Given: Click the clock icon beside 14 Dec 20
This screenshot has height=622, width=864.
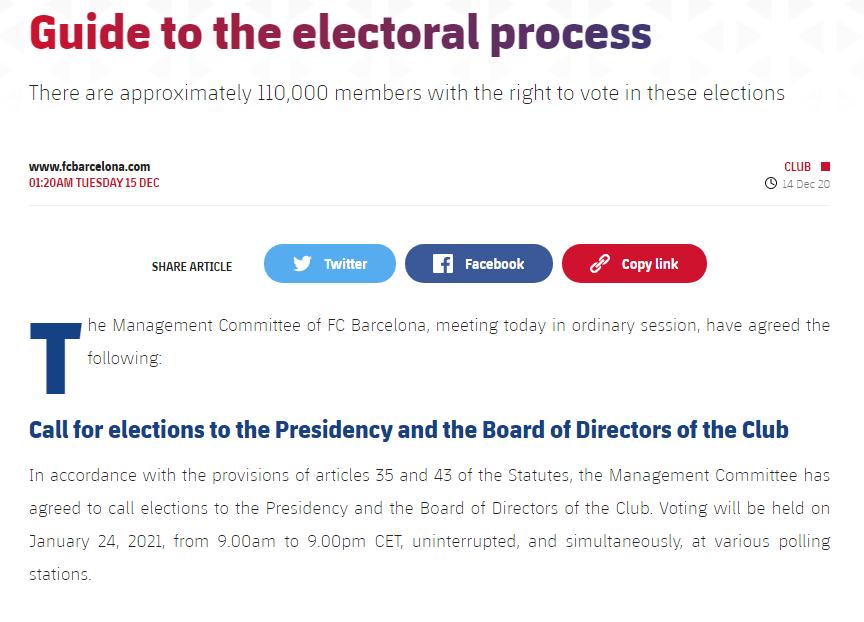Looking at the screenshot, I should pos(770,183).
